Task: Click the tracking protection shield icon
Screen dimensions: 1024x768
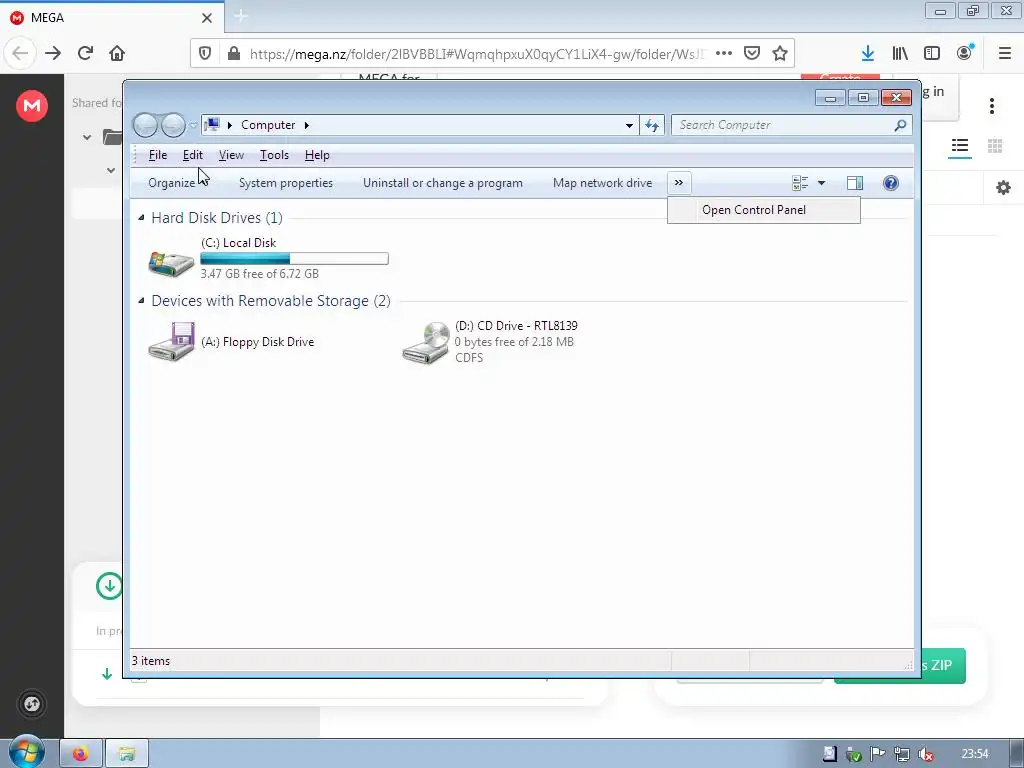Action: point(205,54)
